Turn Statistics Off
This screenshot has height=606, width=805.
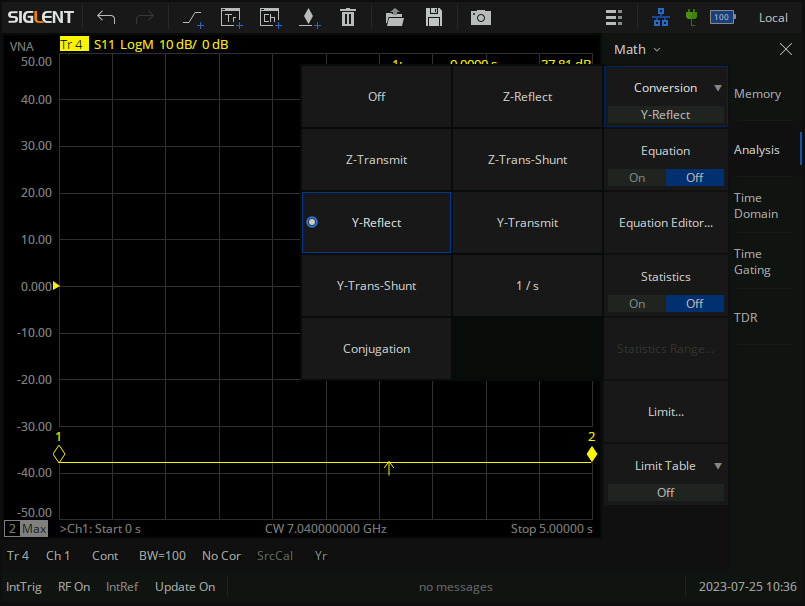click(695, 304)
